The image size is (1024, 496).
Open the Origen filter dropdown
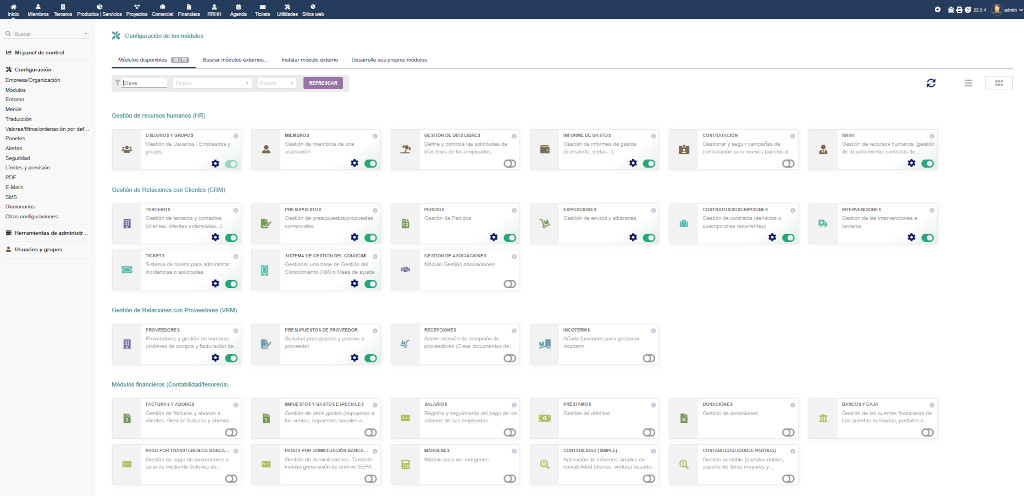(x=211, y=83)
